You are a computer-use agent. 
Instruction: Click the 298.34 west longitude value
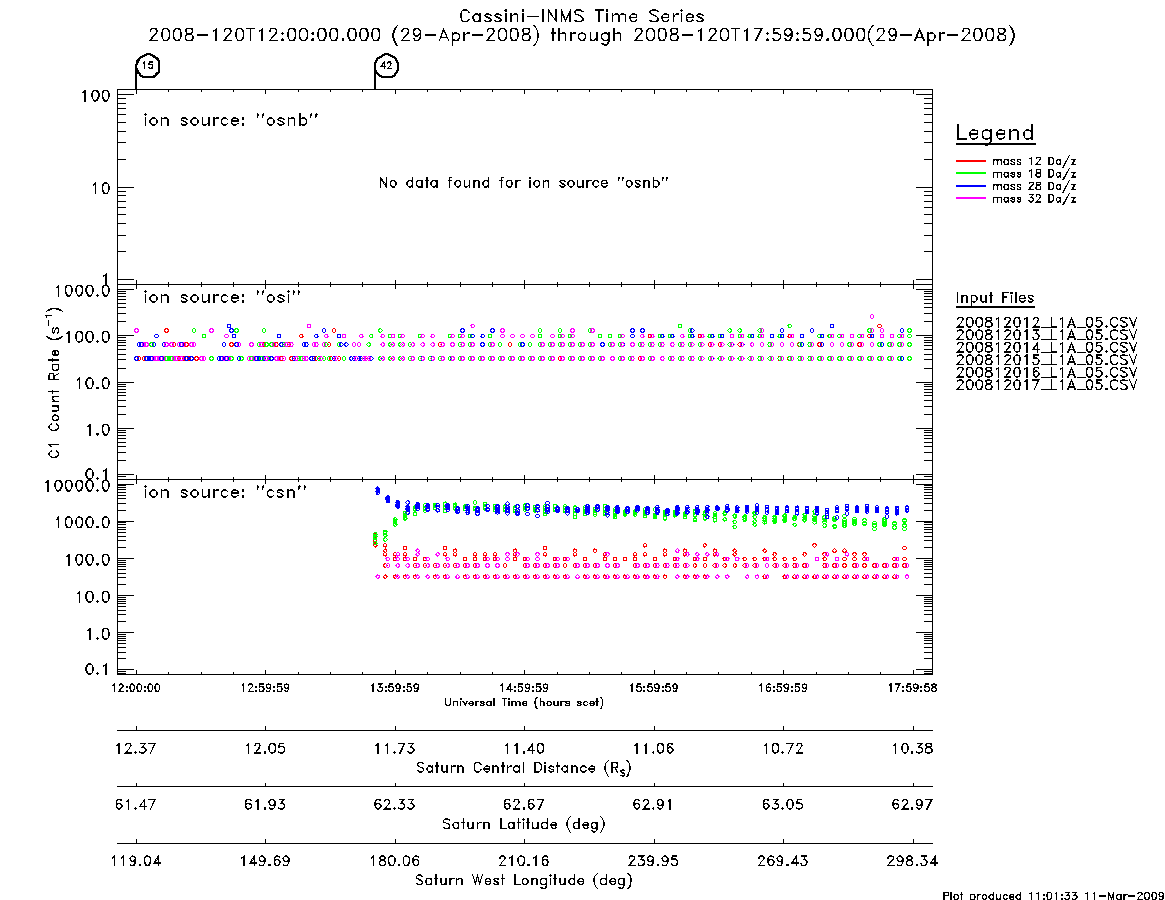coord(912,861)
